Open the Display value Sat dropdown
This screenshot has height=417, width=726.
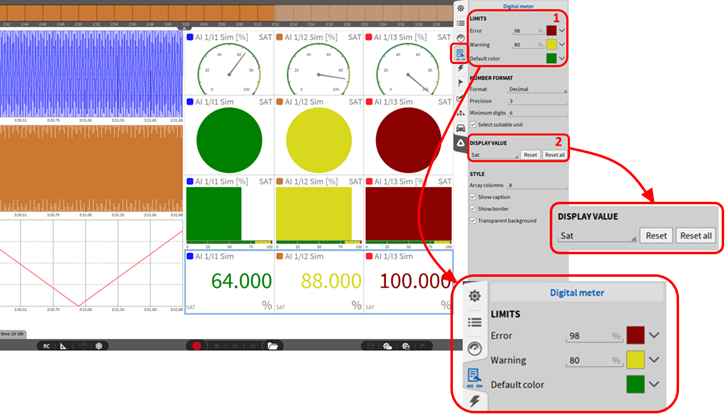coord(493,155)
